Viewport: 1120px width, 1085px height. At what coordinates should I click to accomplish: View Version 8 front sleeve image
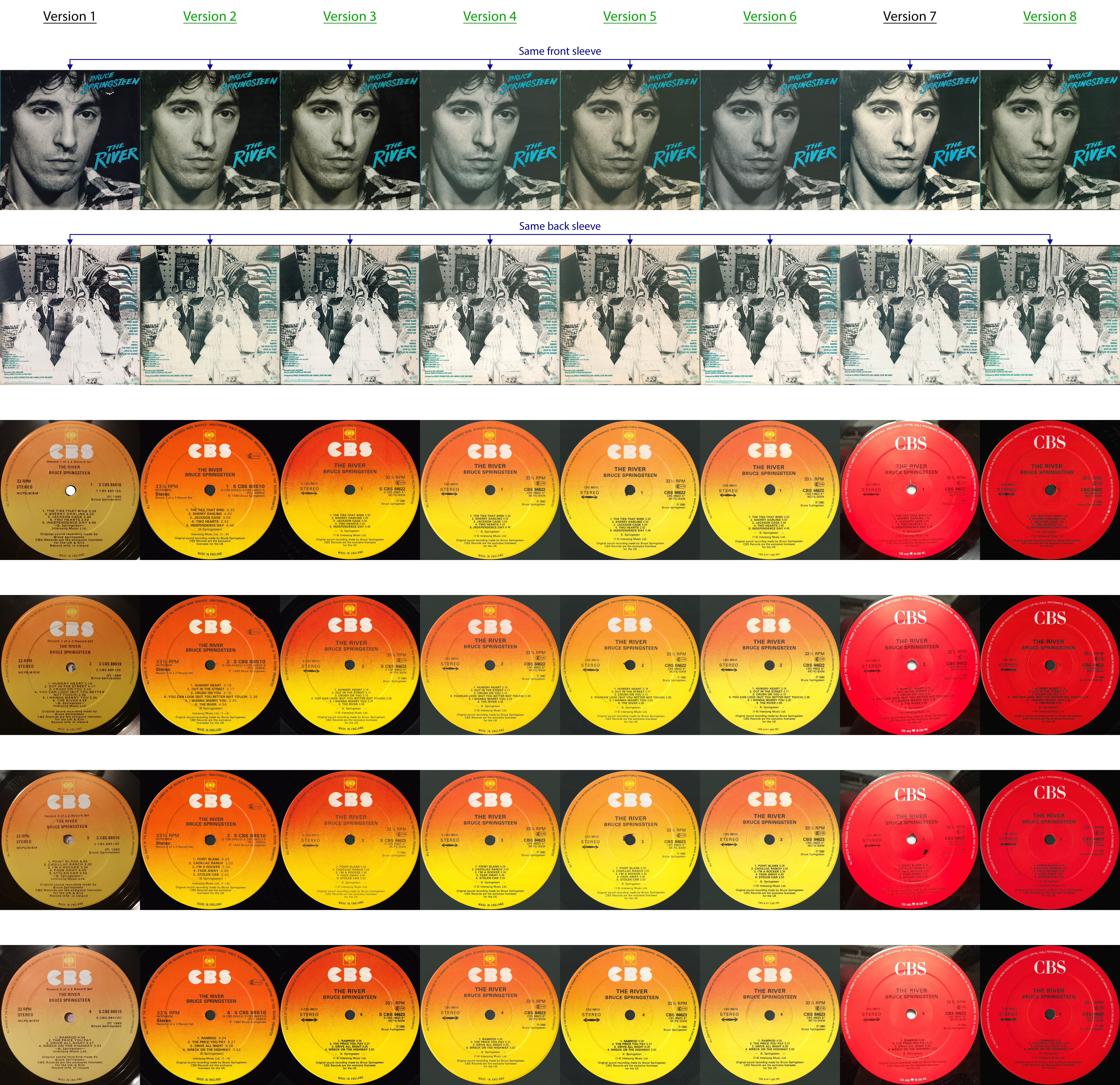1050,140
